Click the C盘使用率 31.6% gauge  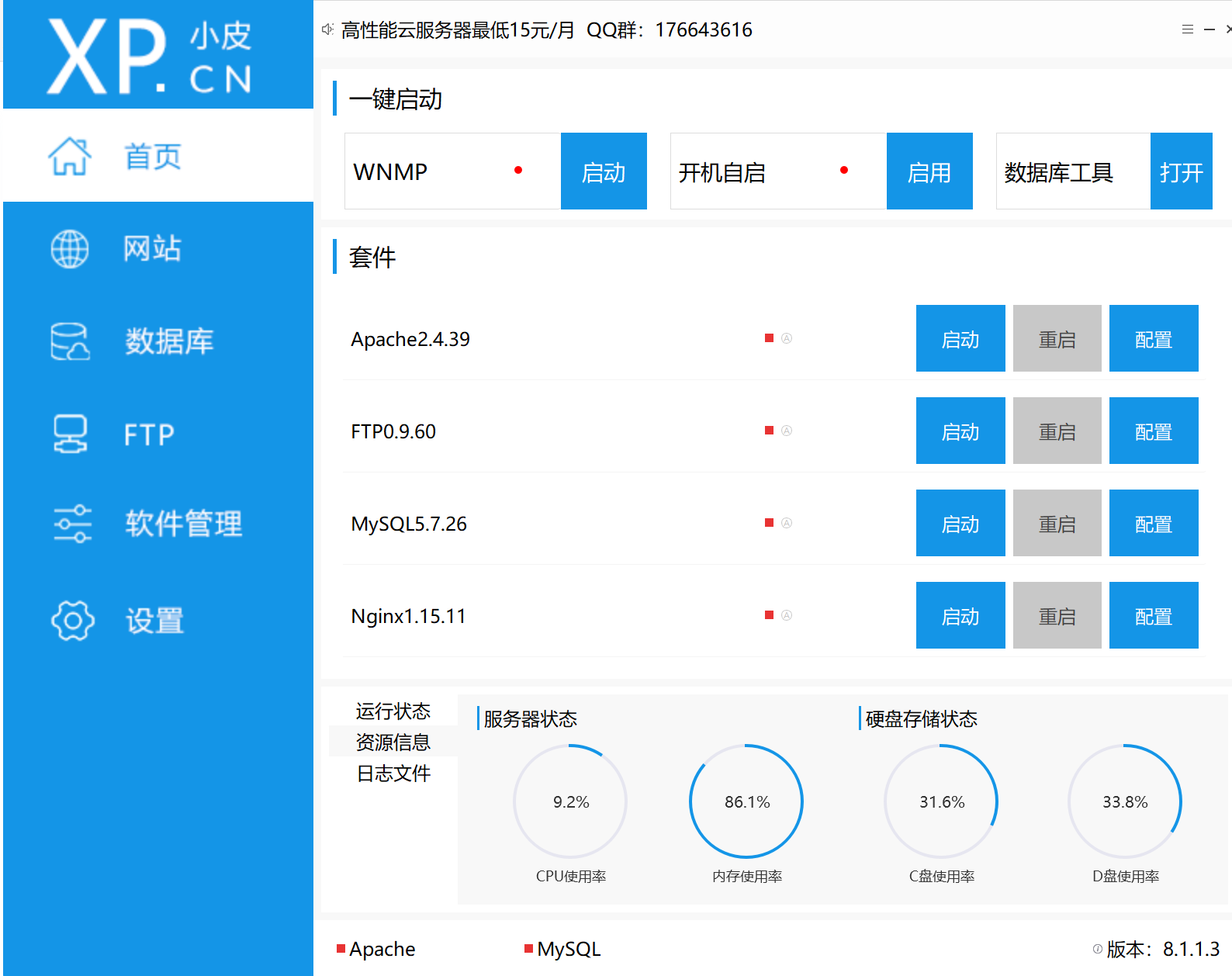coord(941,801)
